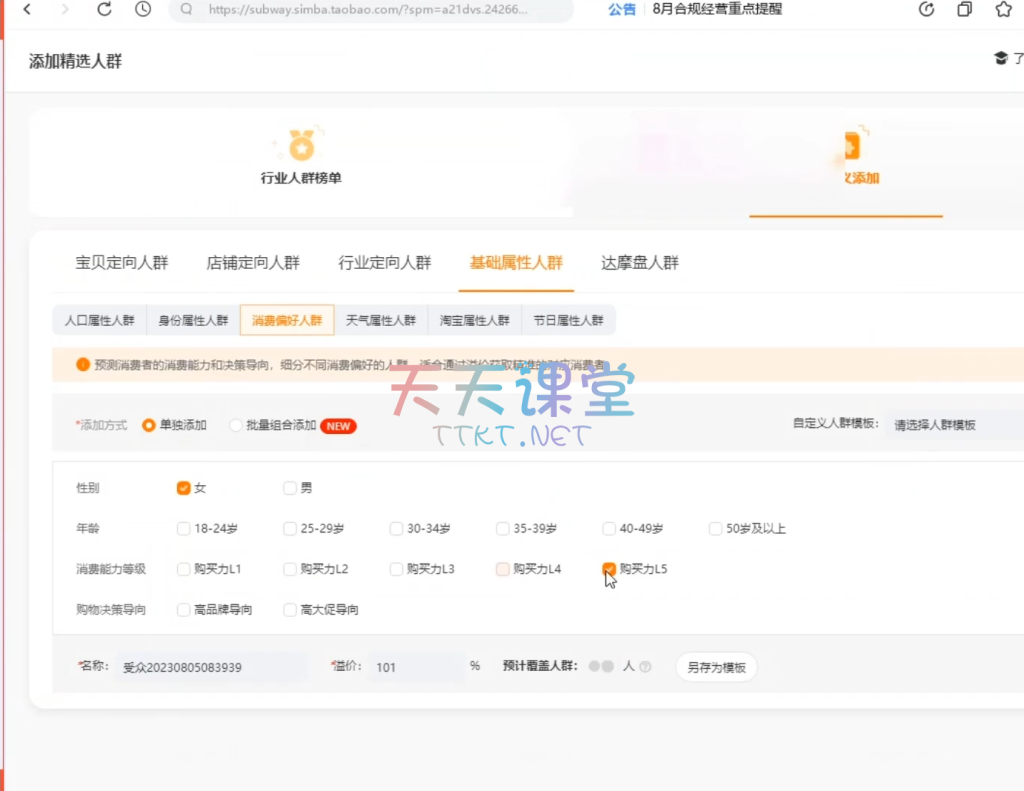Select the 人口属性人群 sub-tab
Screen dimensions: 1024x791
(99, 320)
